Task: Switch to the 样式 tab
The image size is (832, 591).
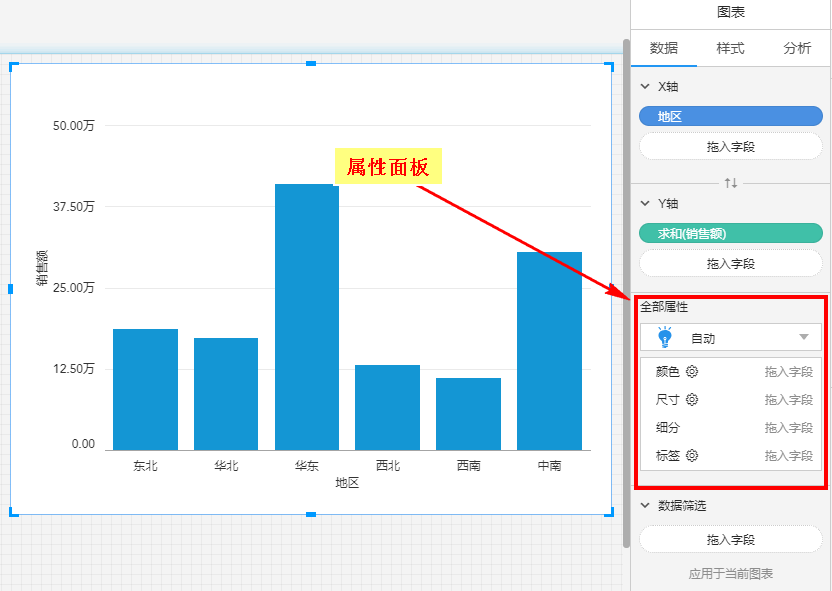Action: tap(730, 48)
